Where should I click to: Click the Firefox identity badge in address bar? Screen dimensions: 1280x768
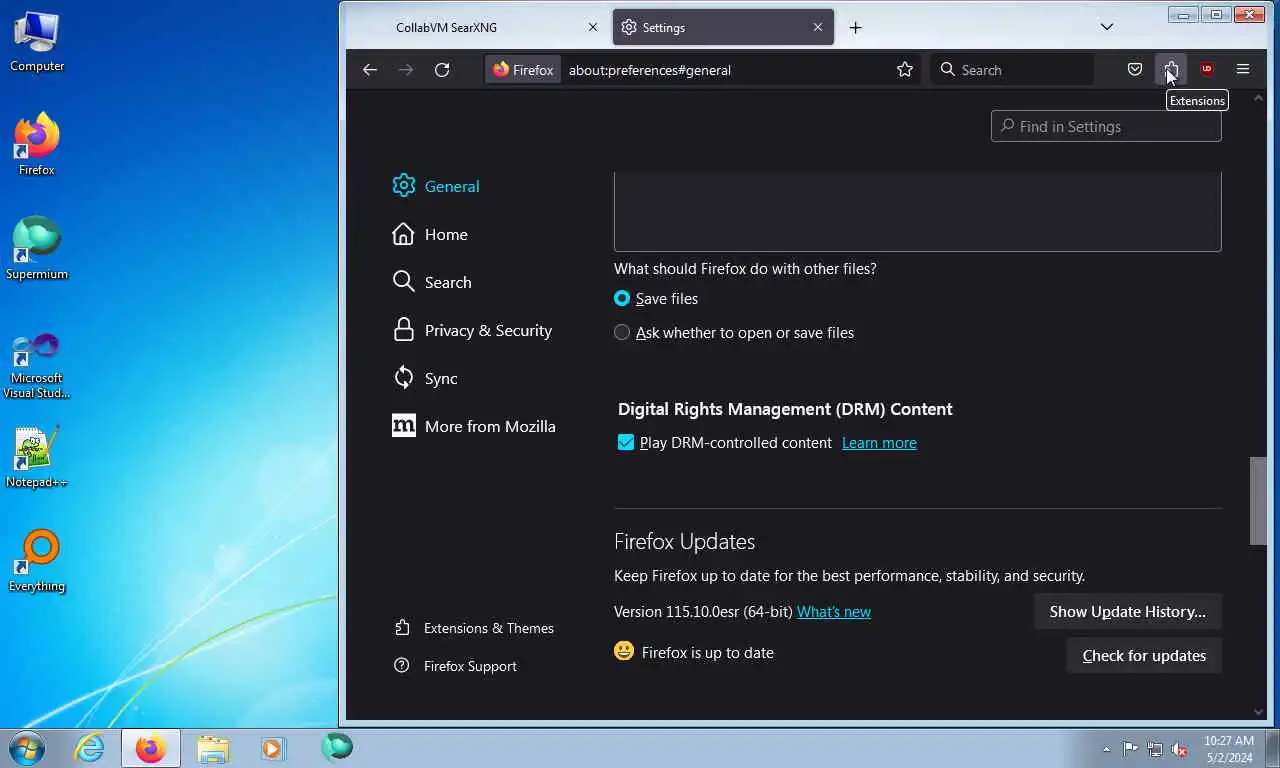523,70
